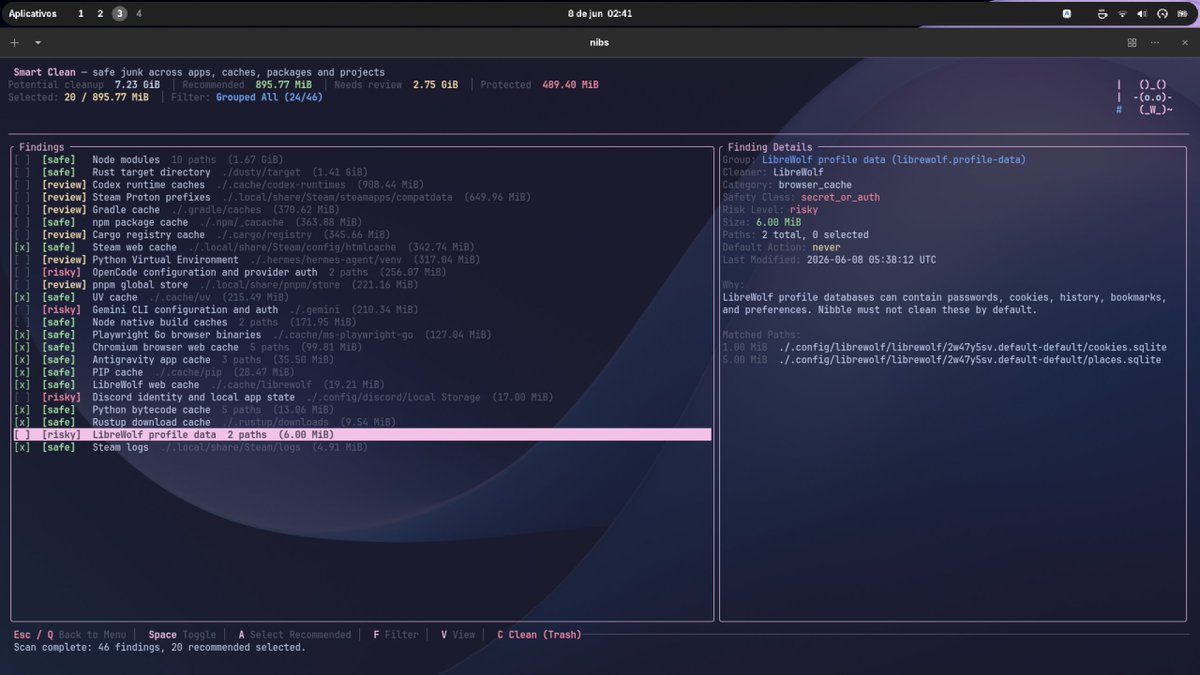The height and width of the screenshot is (675, 1200).
Task: Select Gradle cache row
Action: pos(362,210)
